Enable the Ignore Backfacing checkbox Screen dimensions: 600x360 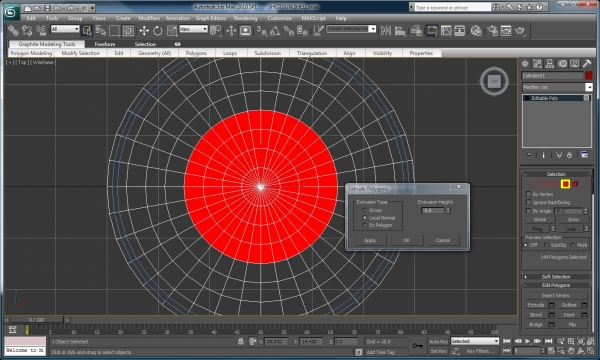[x=528, y=202]
